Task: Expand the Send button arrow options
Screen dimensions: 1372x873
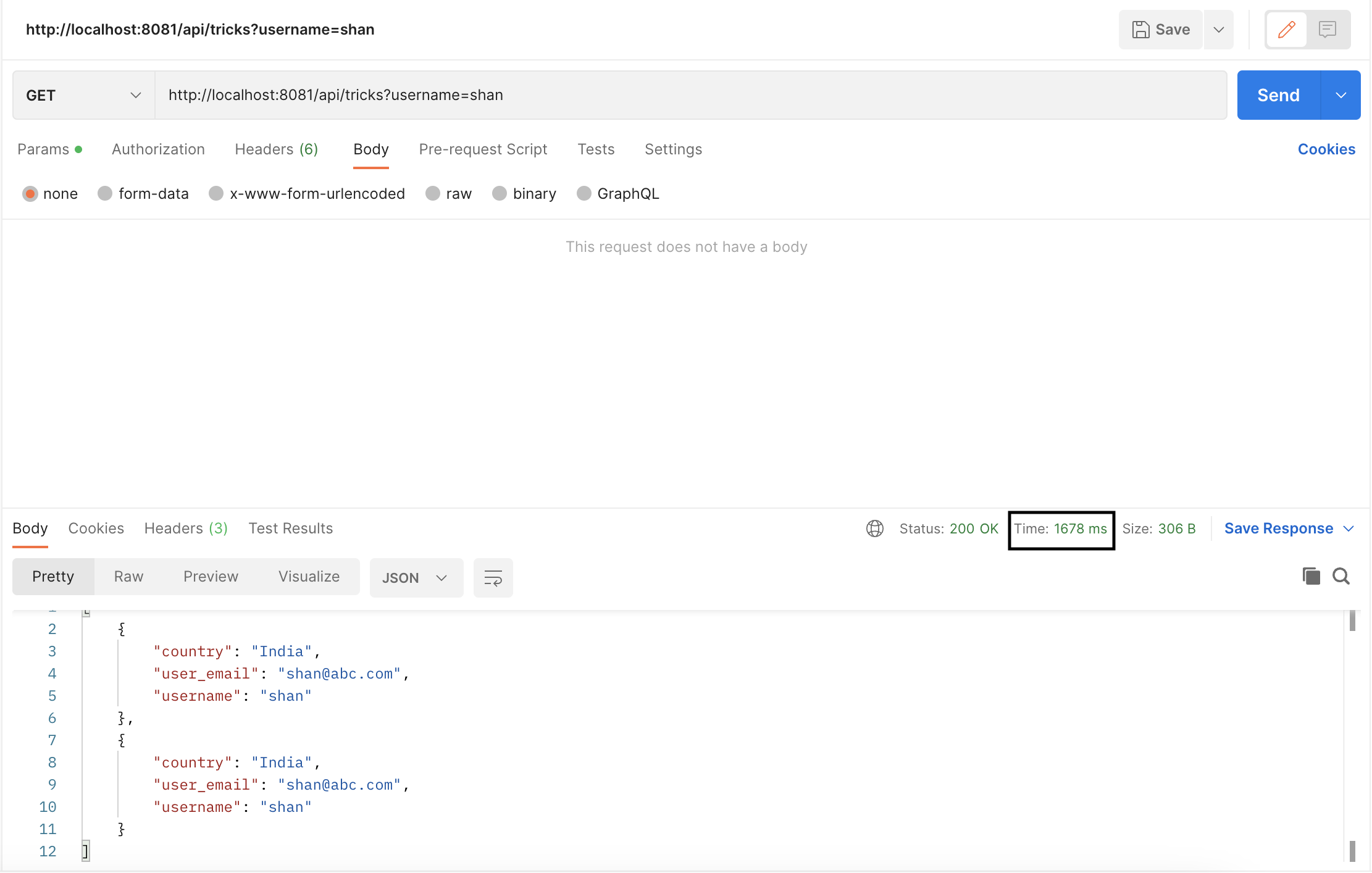Action: click(1341, 95)
